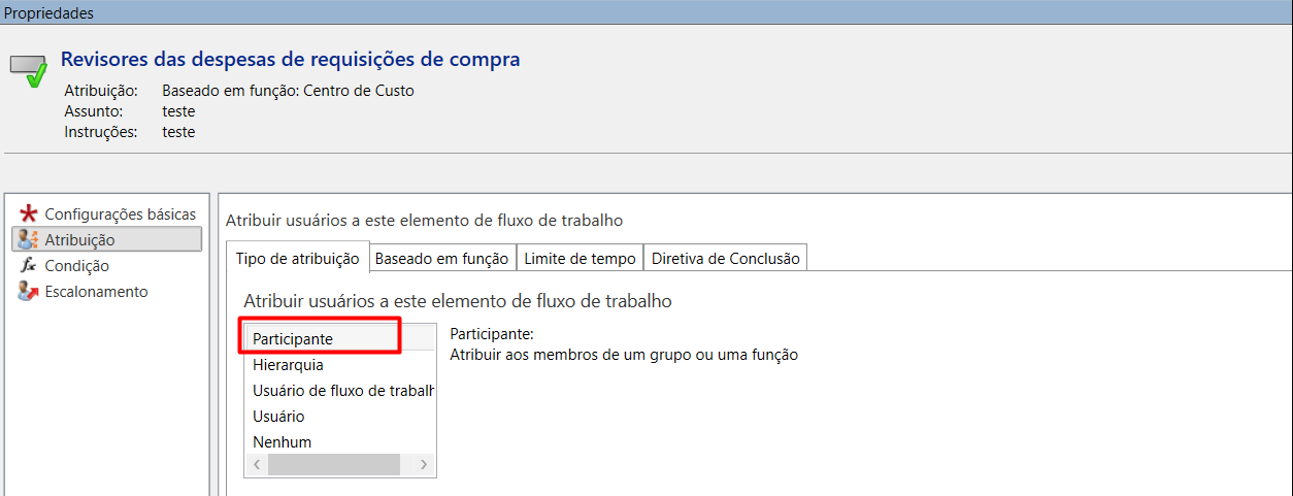Click the workflow element icon with green checkmark
The width and height of the screenshot is (1293, 496).
tap(29, 70)
